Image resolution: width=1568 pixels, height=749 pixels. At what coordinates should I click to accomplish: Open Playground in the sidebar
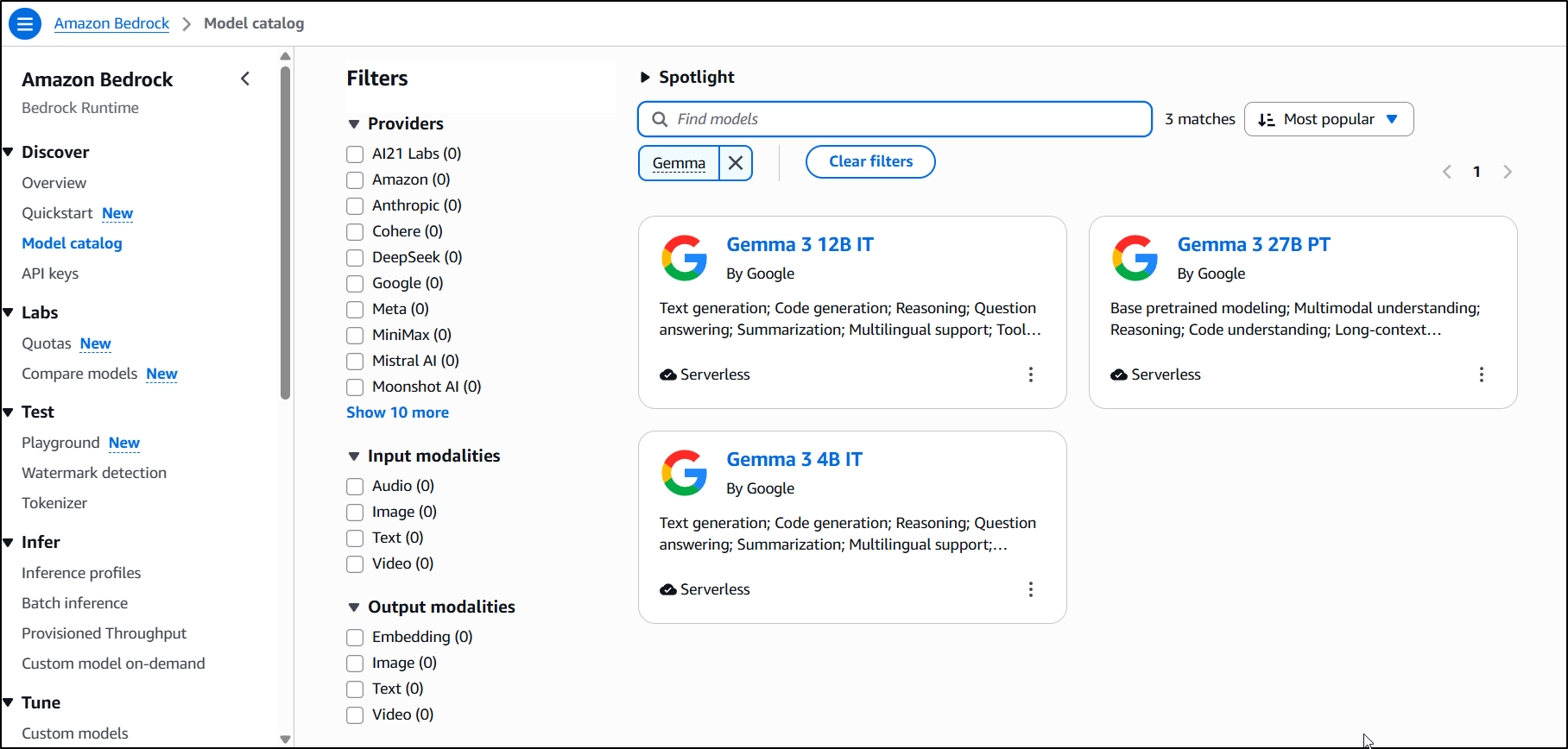coord(60,443)
